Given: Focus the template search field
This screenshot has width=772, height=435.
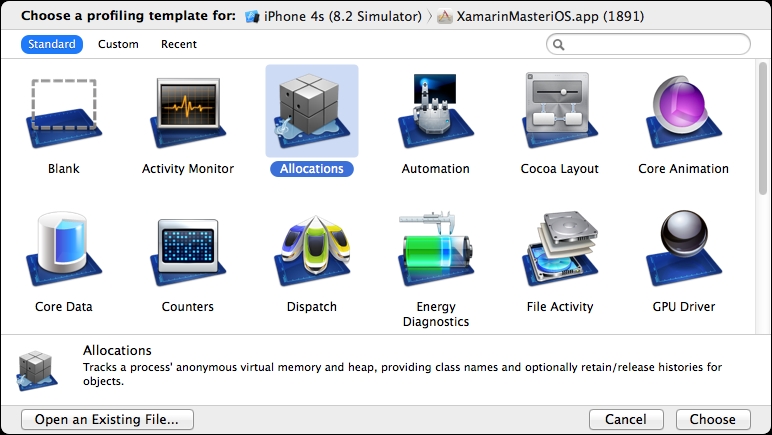Looking at the screenshot, I should point(648,44).
